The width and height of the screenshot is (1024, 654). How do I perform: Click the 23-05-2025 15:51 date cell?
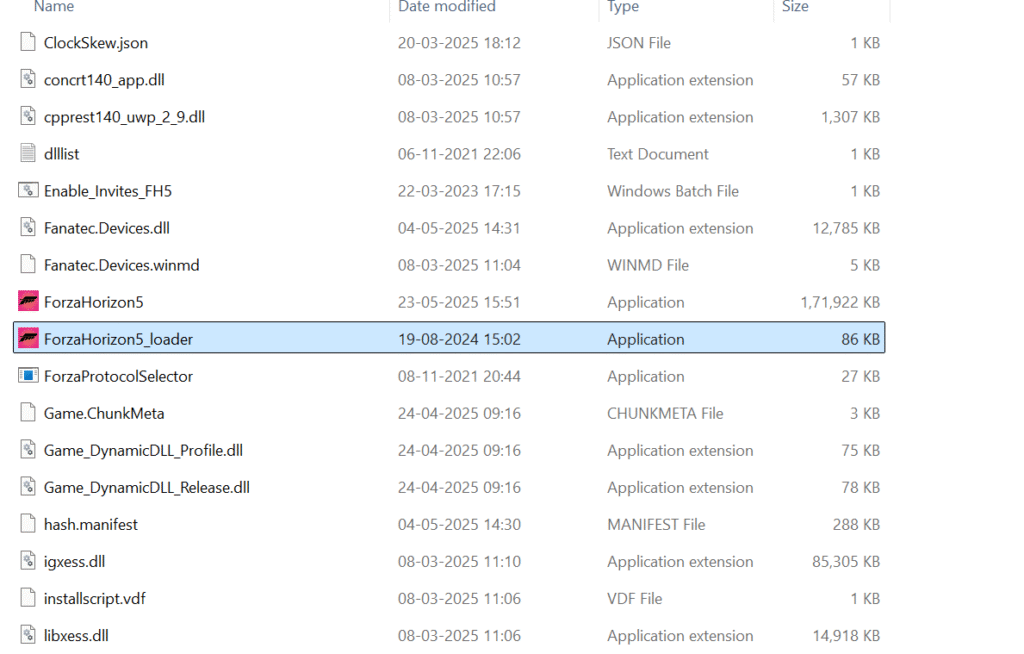click(459, 302)
